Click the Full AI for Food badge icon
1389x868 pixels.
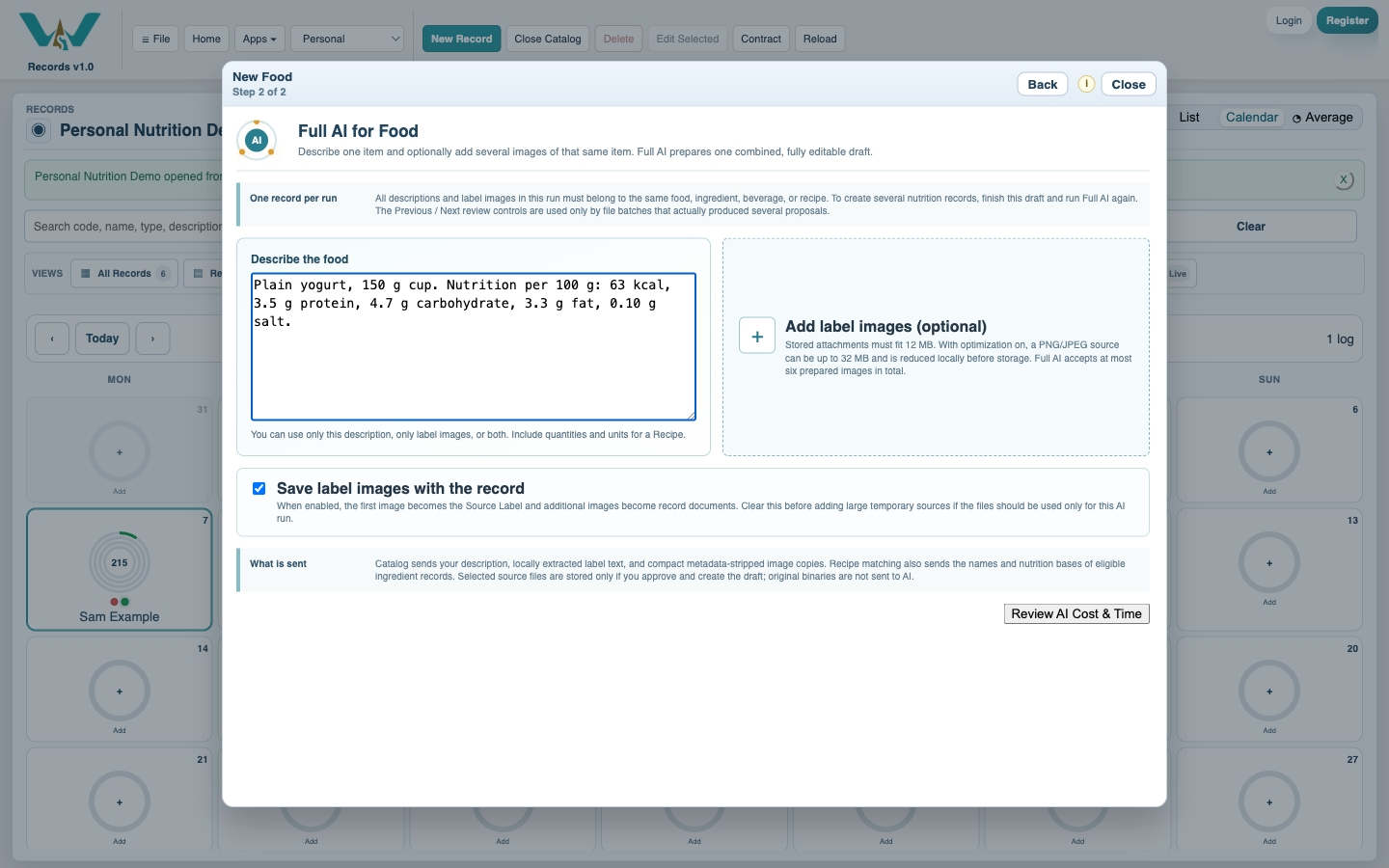coord(257,140)
